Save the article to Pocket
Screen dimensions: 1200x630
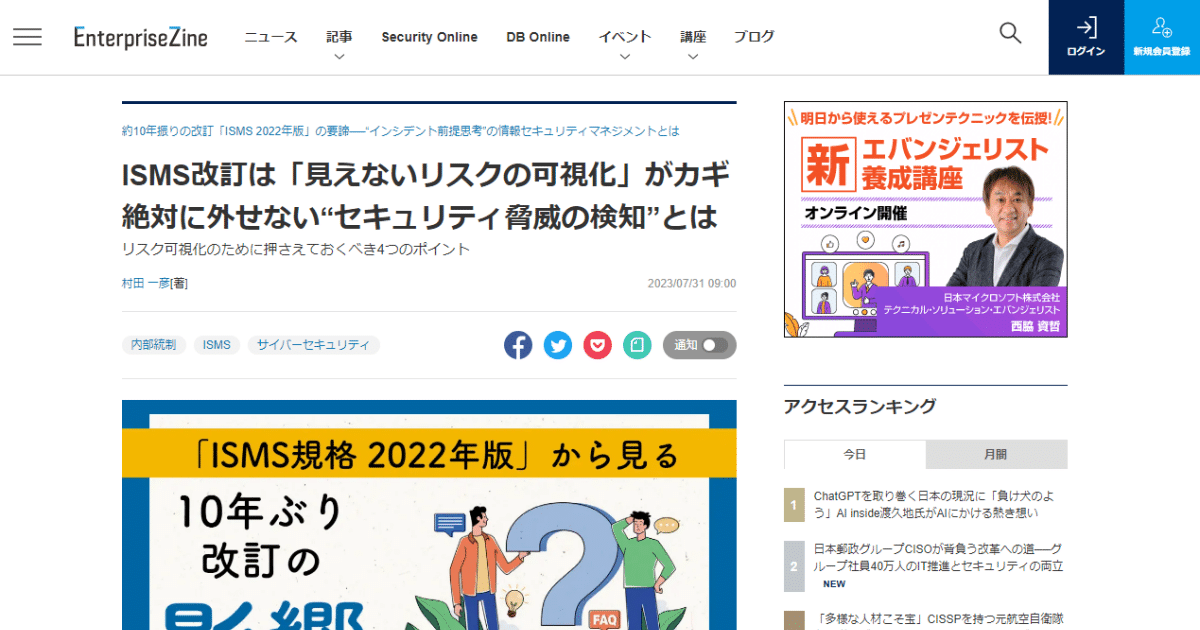coord(597,345)
